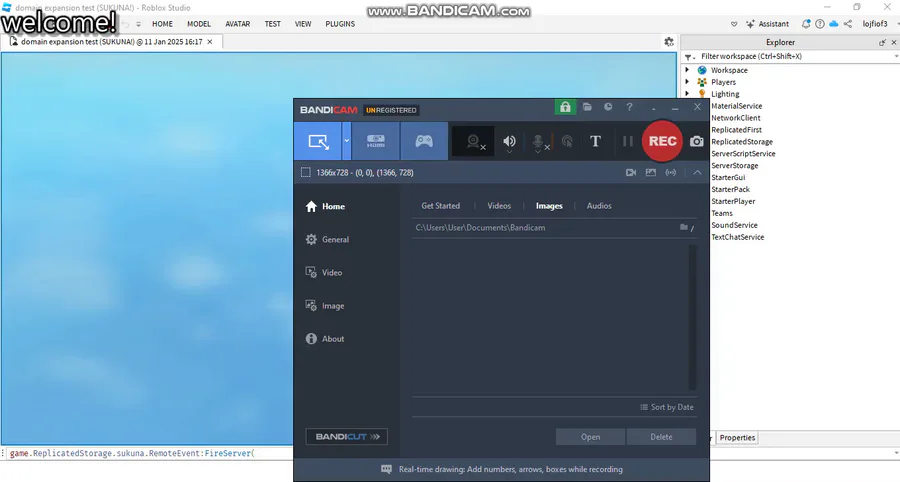The height and width of the screenshot is (482, 900).
Task: Toggle the webcam overlay in Bandicam
Action: tap(474, 141)
